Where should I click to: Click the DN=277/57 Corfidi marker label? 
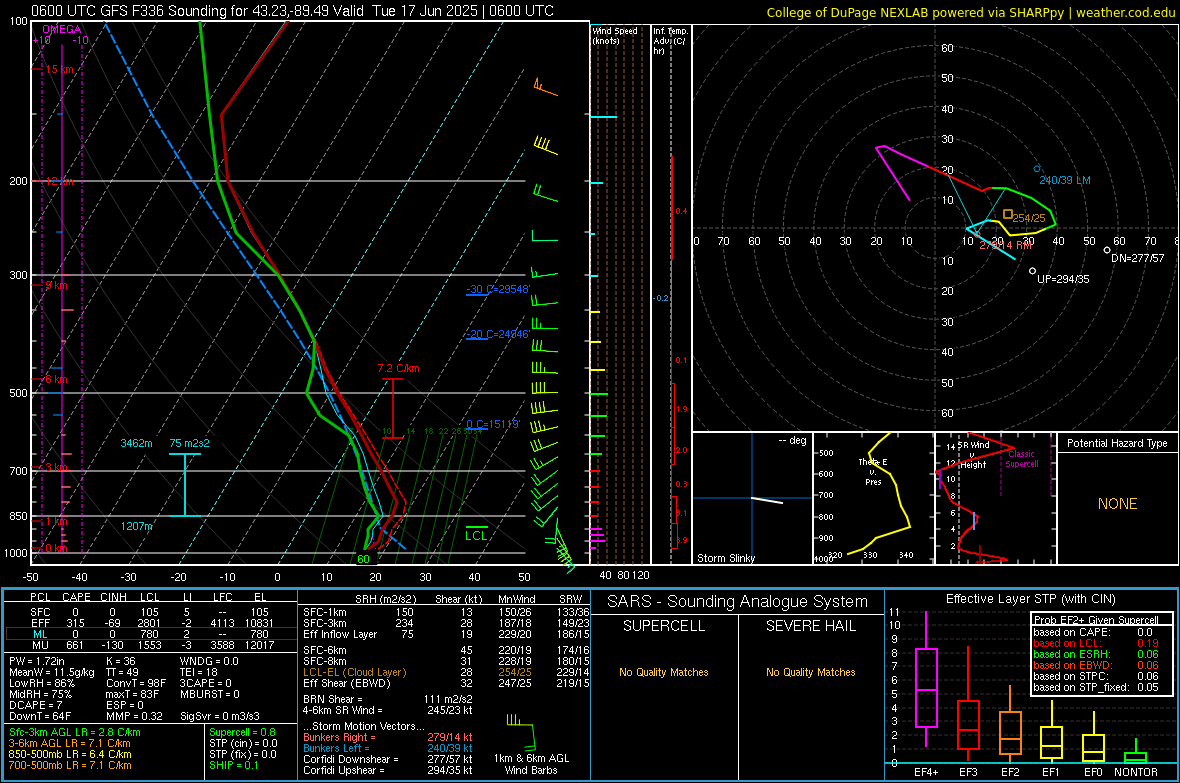1137,257
